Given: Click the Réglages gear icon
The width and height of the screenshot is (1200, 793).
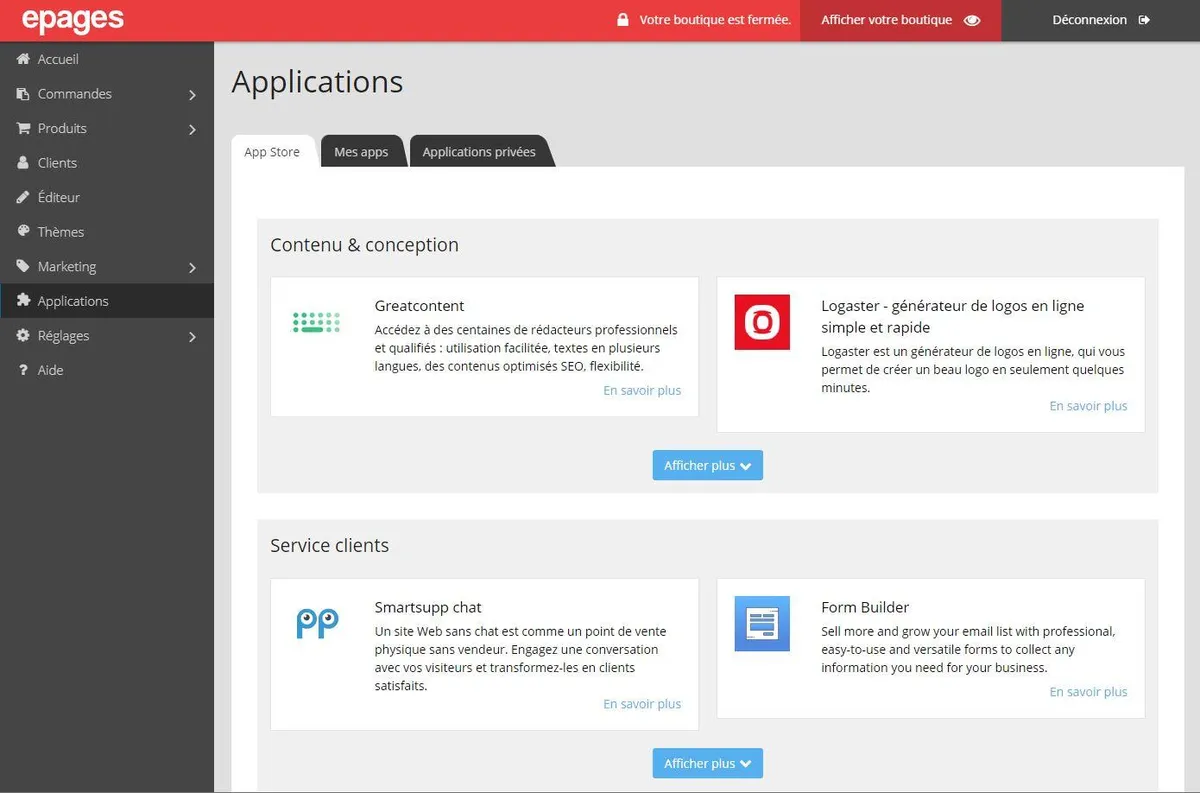Looking at the screenshot, I should (x=23, y=336).
